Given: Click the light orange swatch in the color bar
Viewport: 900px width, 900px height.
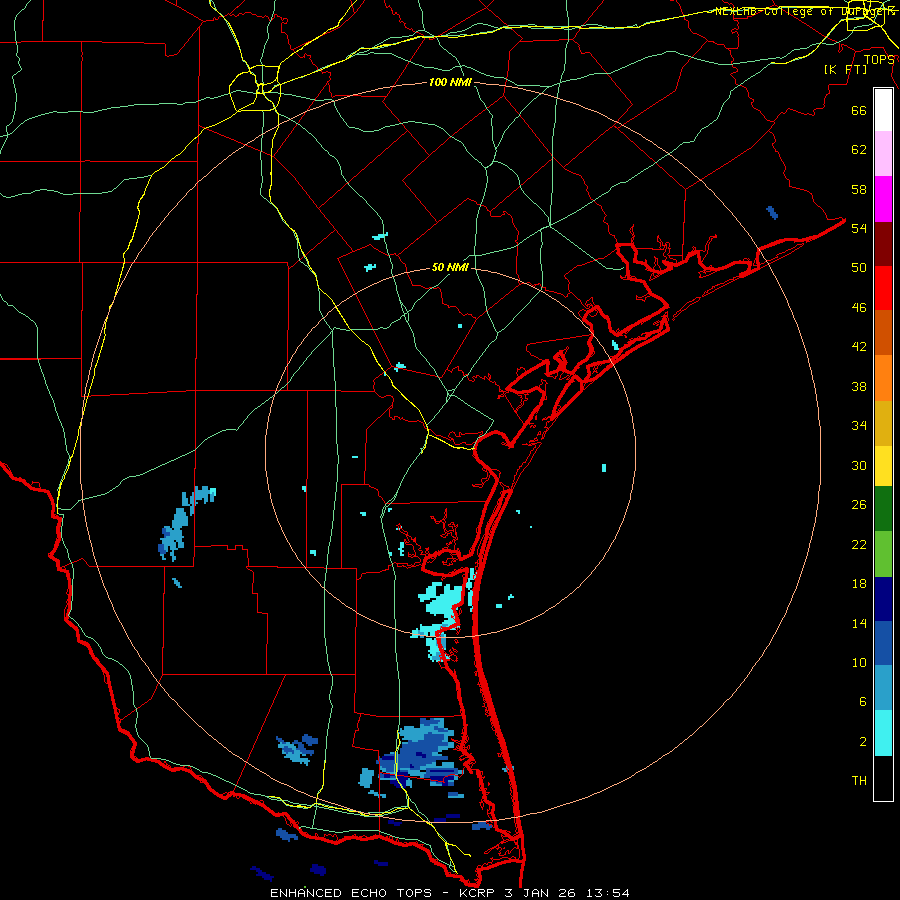Looking at the screenshot, I should pyautogui.click(x=883, y=378).
